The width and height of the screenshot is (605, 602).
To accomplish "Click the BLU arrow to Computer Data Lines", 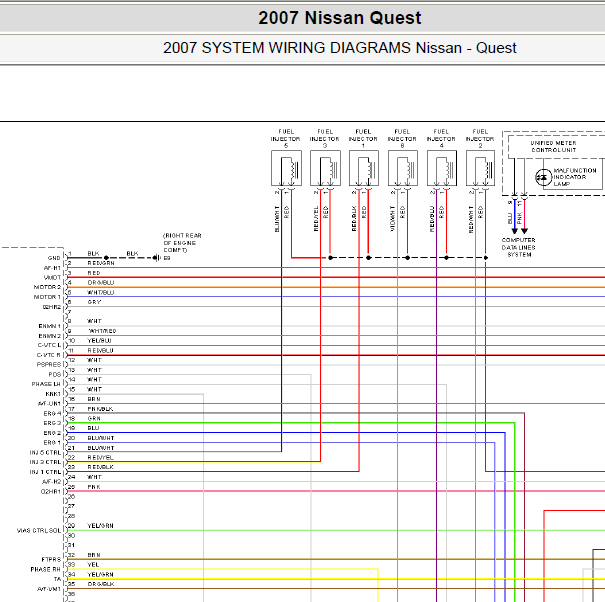I will (x=514, y=231).
